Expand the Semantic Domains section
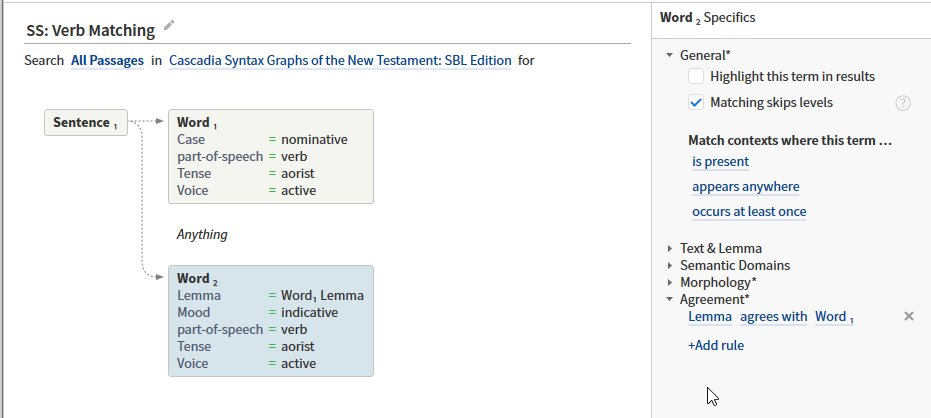The width and height of the screenshot is (931, 418). coord(670,265)
